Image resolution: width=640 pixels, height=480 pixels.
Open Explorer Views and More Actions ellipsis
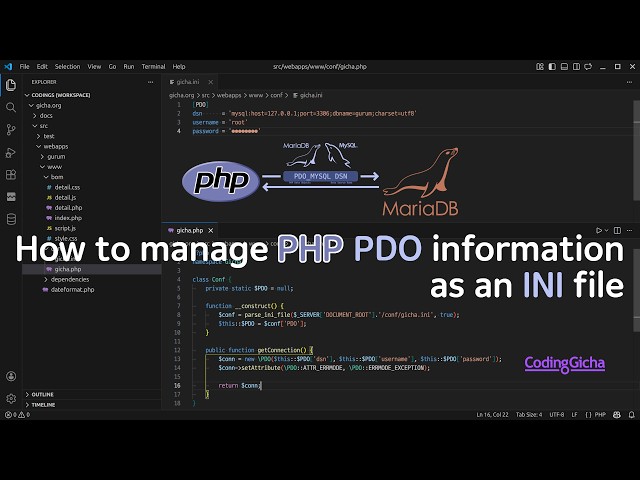[151, 82]
